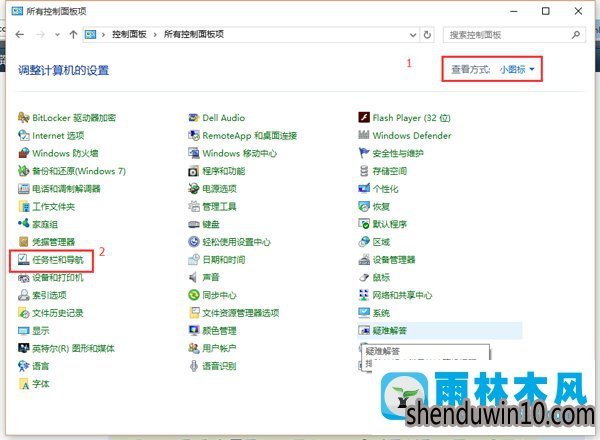
Task: Open the 字体 icon
Action: tap(24, 384)
